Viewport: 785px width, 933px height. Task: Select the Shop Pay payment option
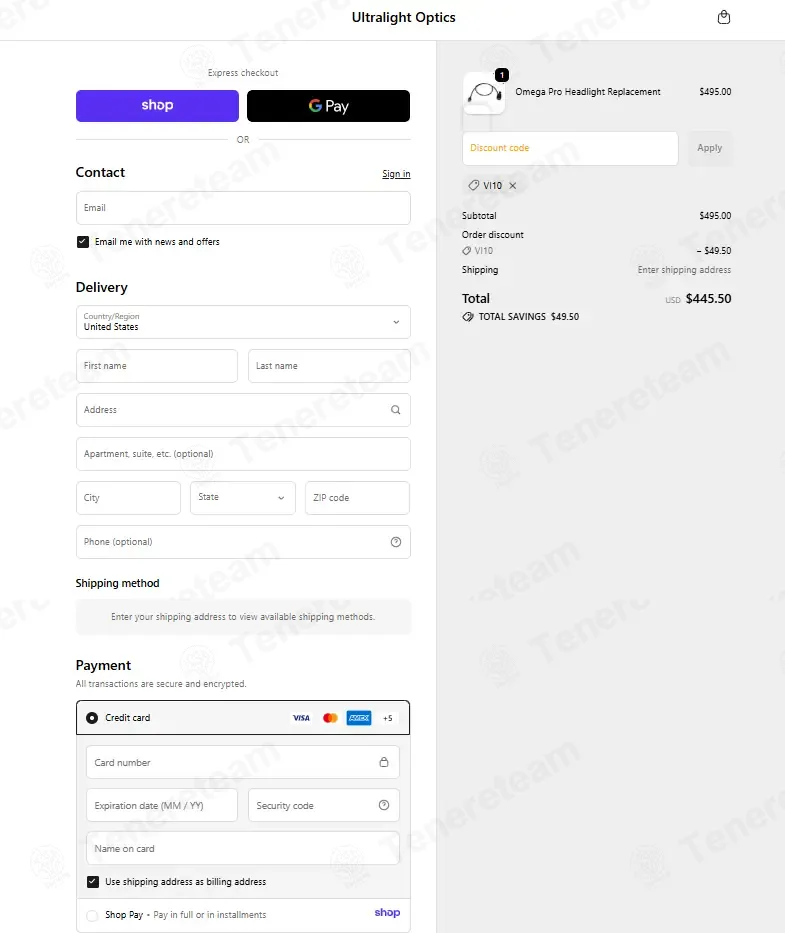point(93,915)
